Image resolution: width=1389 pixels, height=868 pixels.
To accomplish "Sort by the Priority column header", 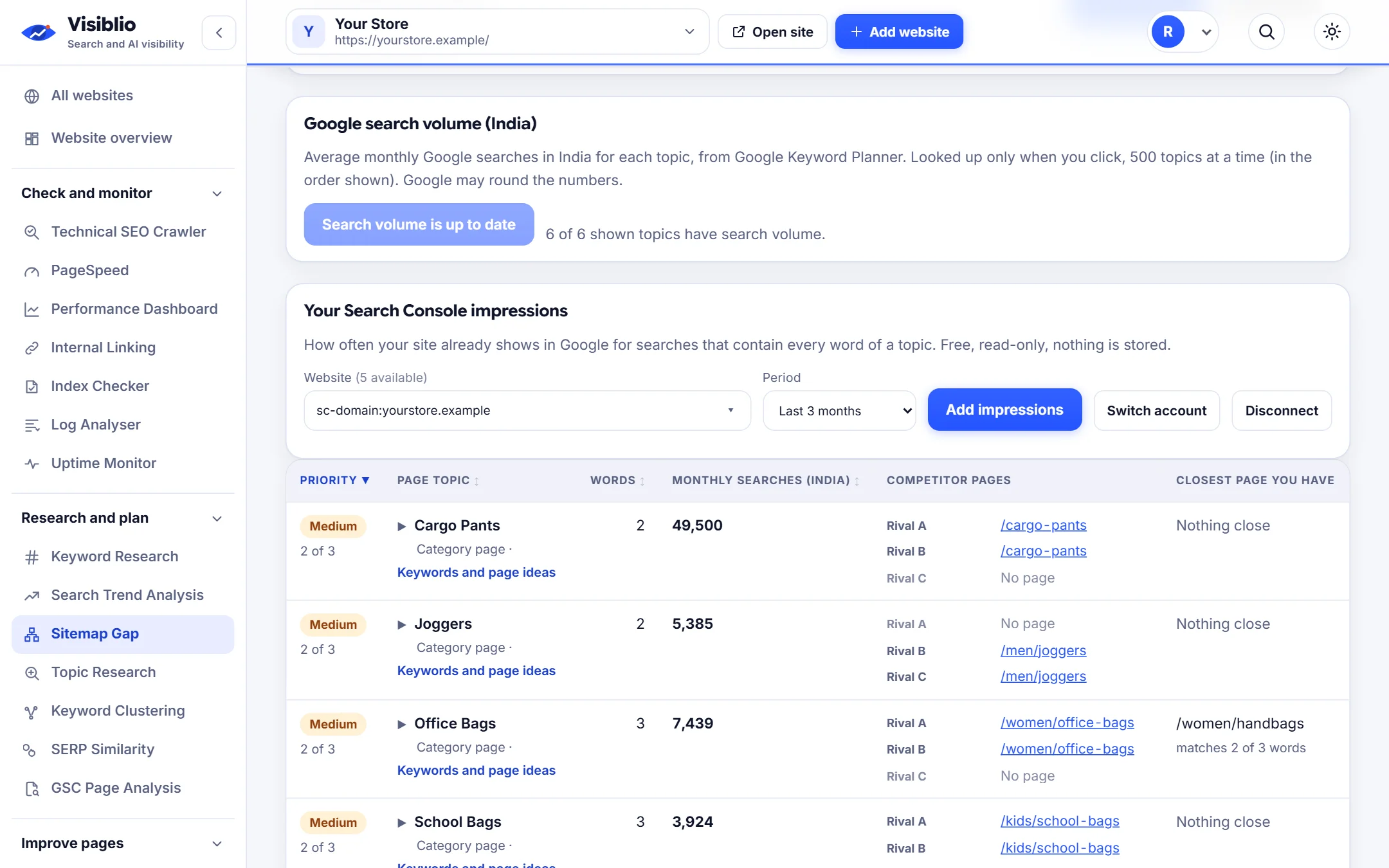I will pyautogui.click(x=334, y=480).
